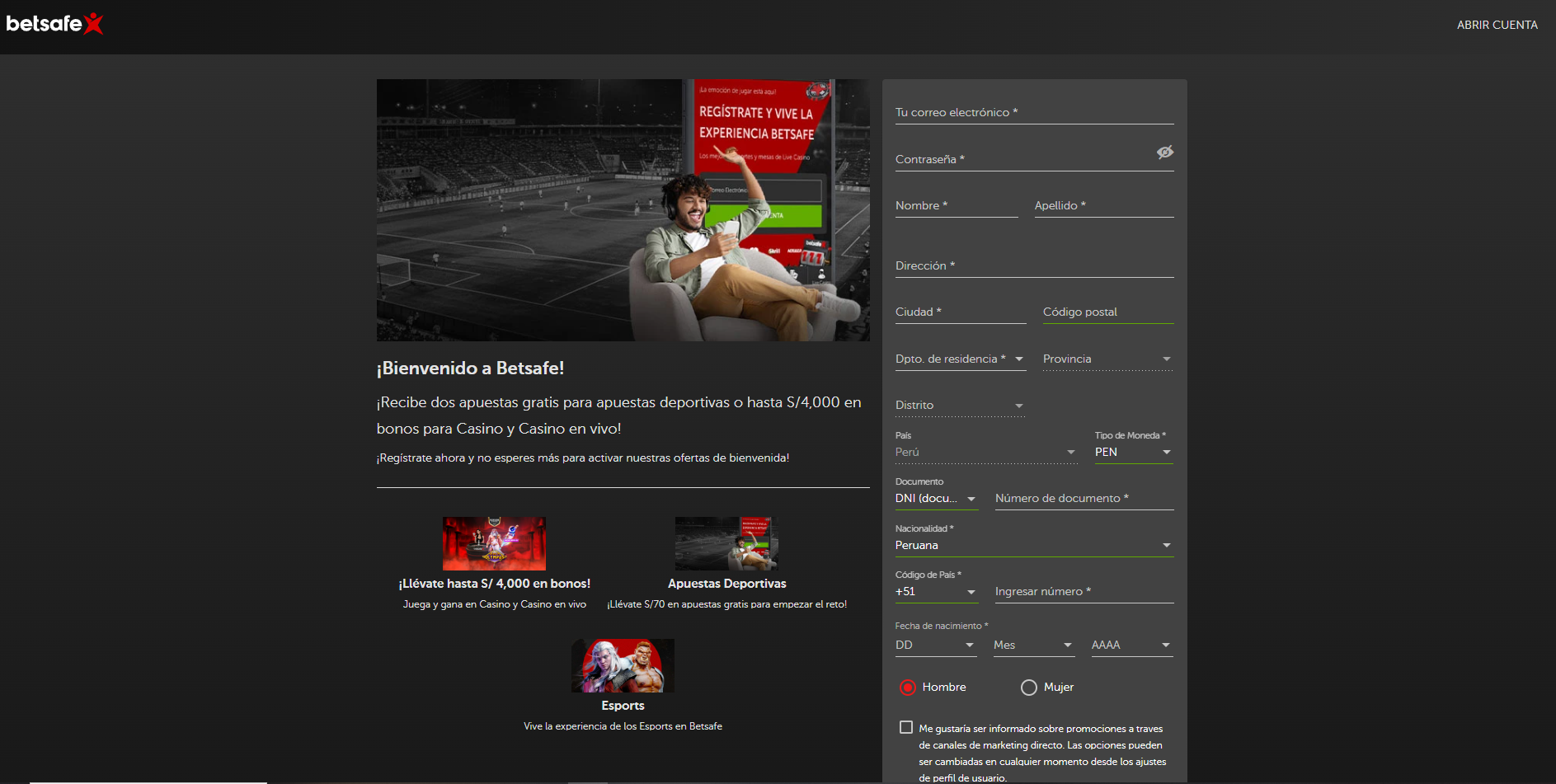Click the Tu correo electrónico field

pyautogui.click(x=1035, y=111)
